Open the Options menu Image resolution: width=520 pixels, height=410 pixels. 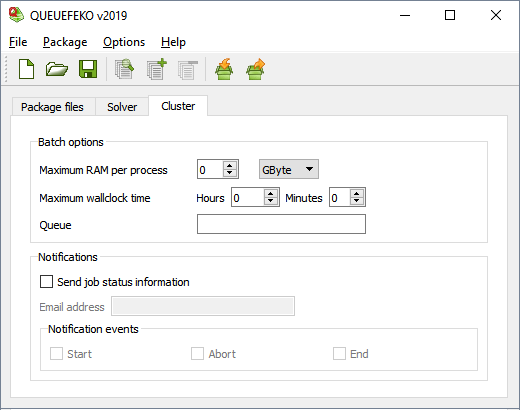(x=124, y=42)
